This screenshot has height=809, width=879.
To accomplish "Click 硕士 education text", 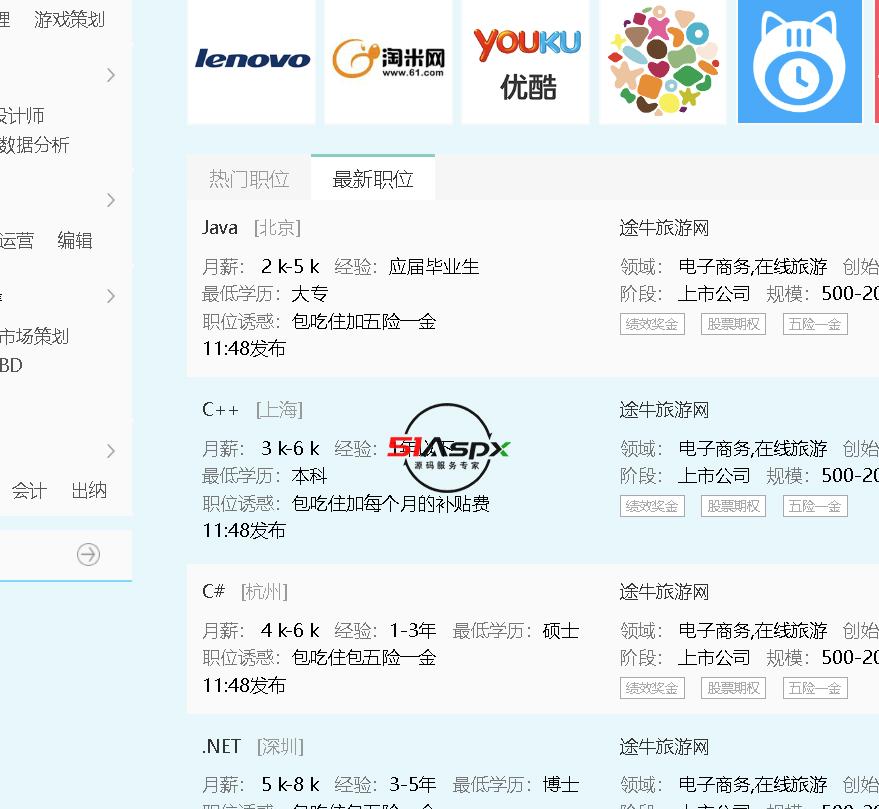I will tap(561, 631).
